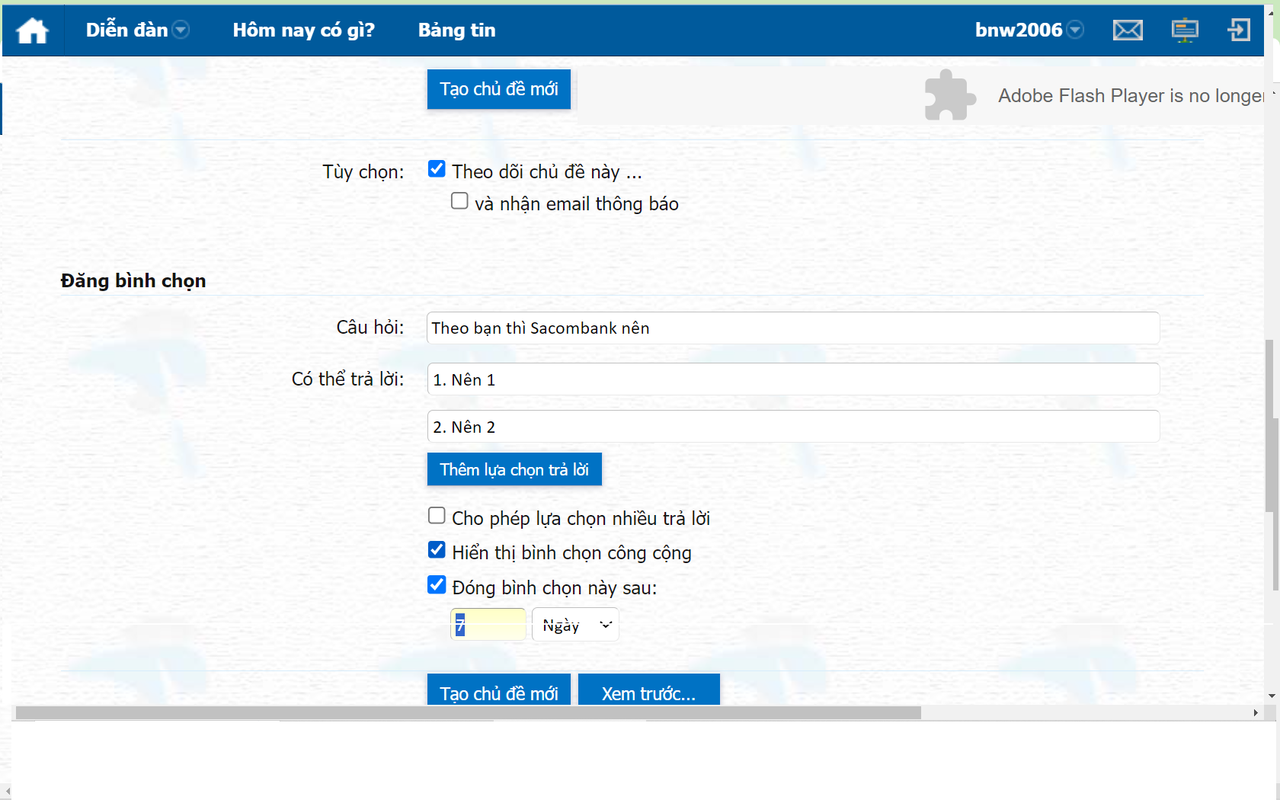Go to the forum home icon
Viewport: 1280px width, 800px height.
click(32, 31)
